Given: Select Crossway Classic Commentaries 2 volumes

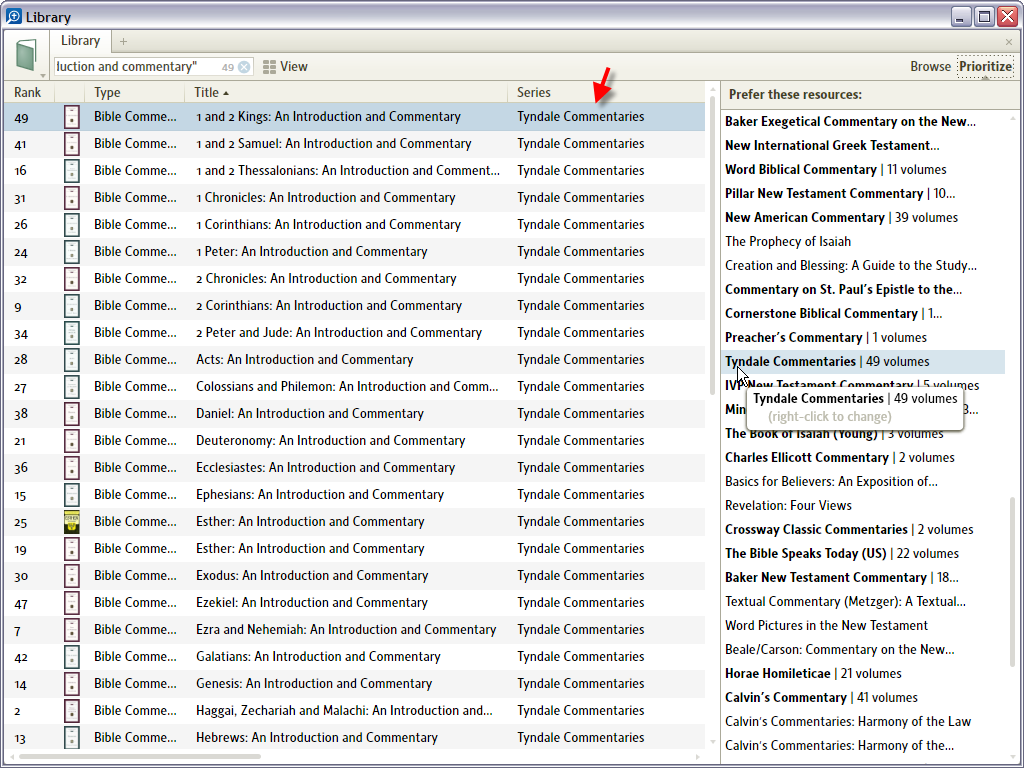Looking at the screenshot, I should point(849,530).
